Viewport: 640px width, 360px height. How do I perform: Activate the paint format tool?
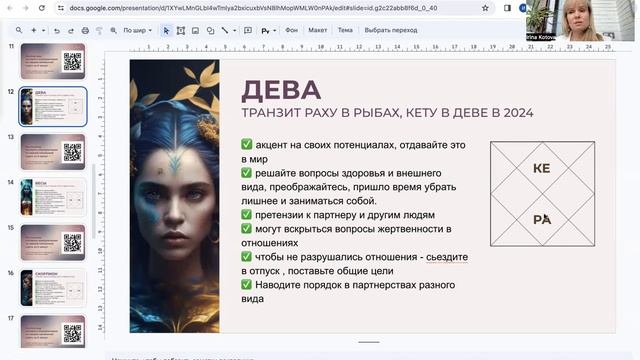(99, 31)
